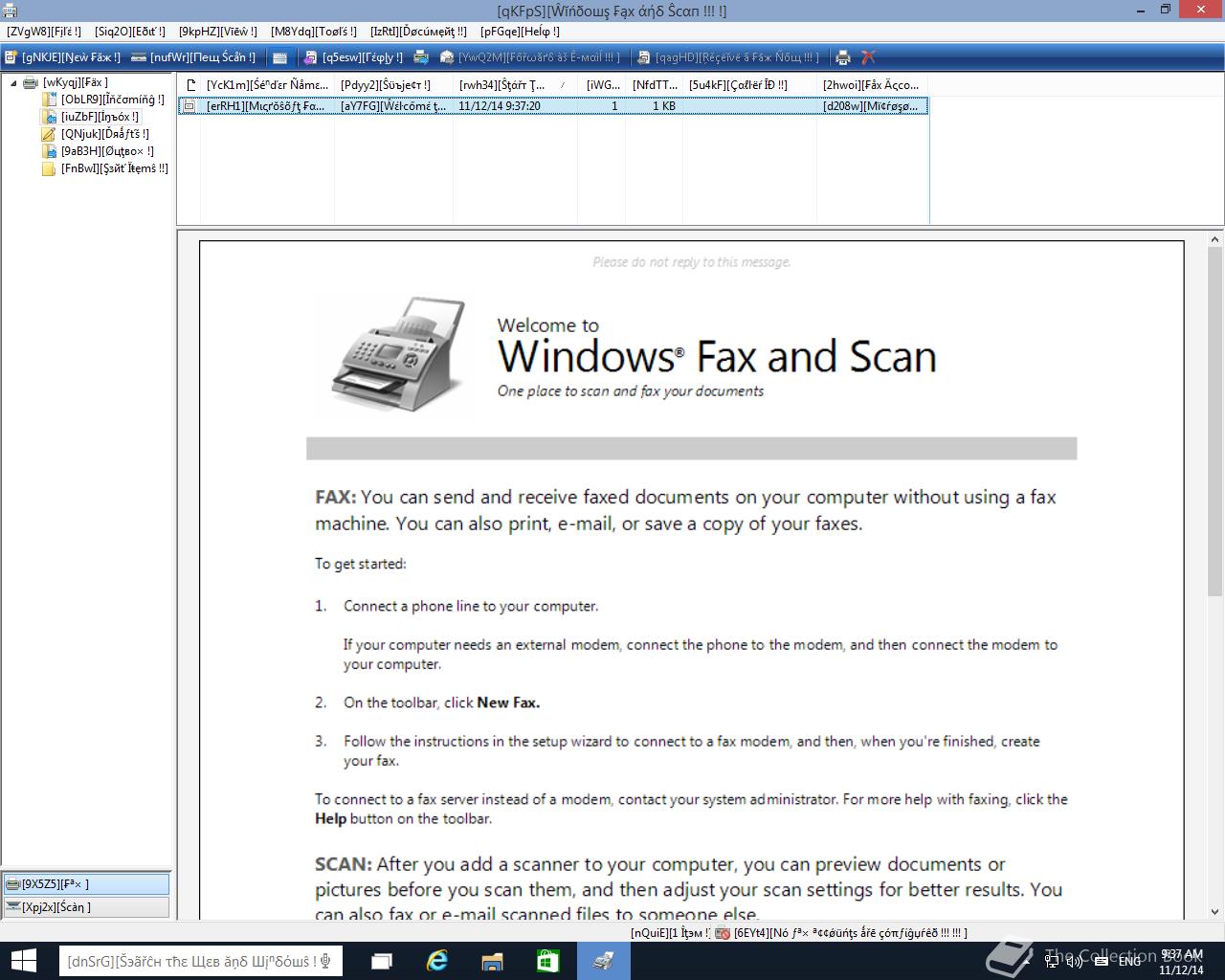Click Receive a Fax Now button
Screen dimensions: 1225x980
pos(728,57)
